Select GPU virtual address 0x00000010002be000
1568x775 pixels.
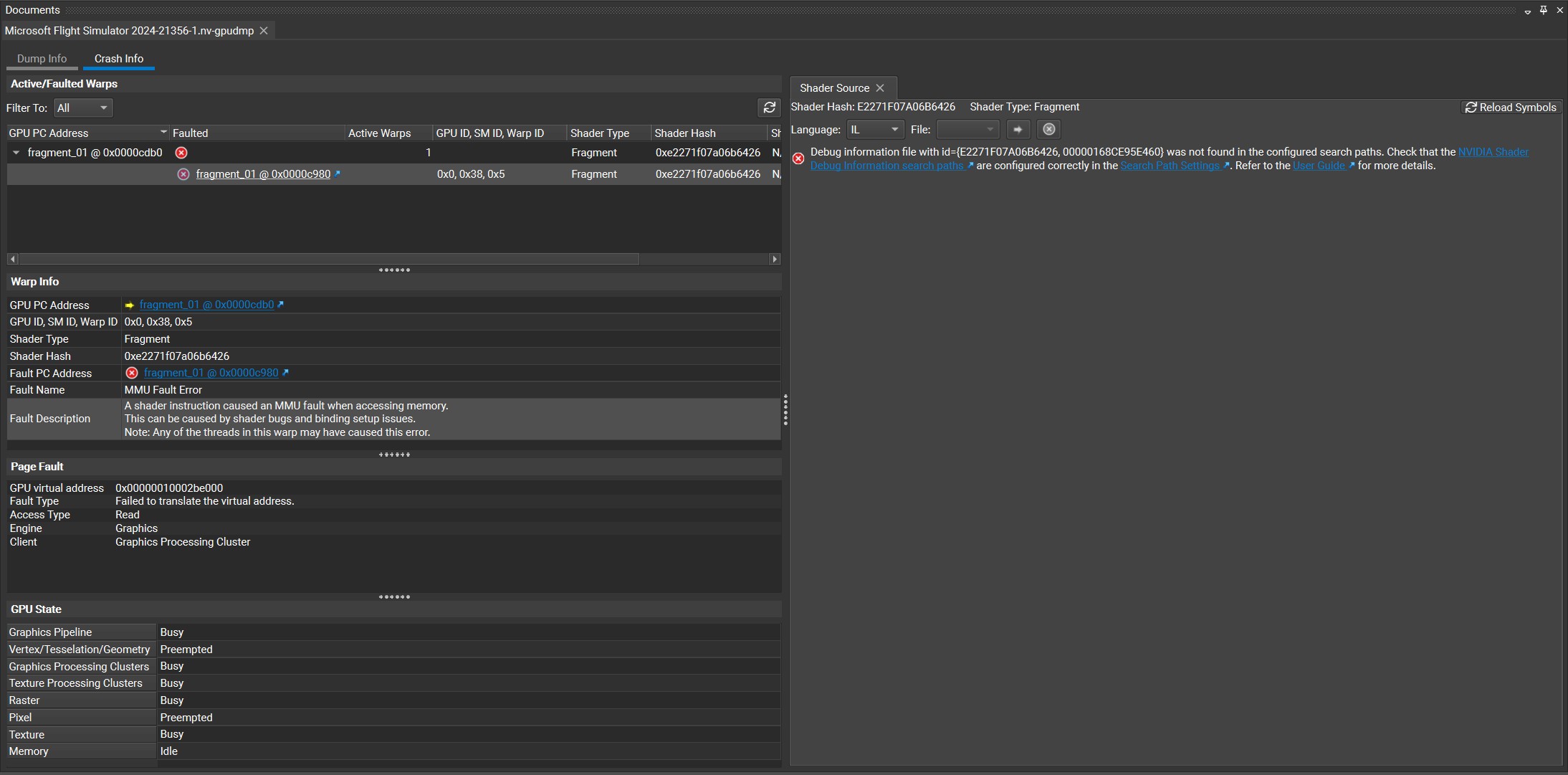(169, 488)
